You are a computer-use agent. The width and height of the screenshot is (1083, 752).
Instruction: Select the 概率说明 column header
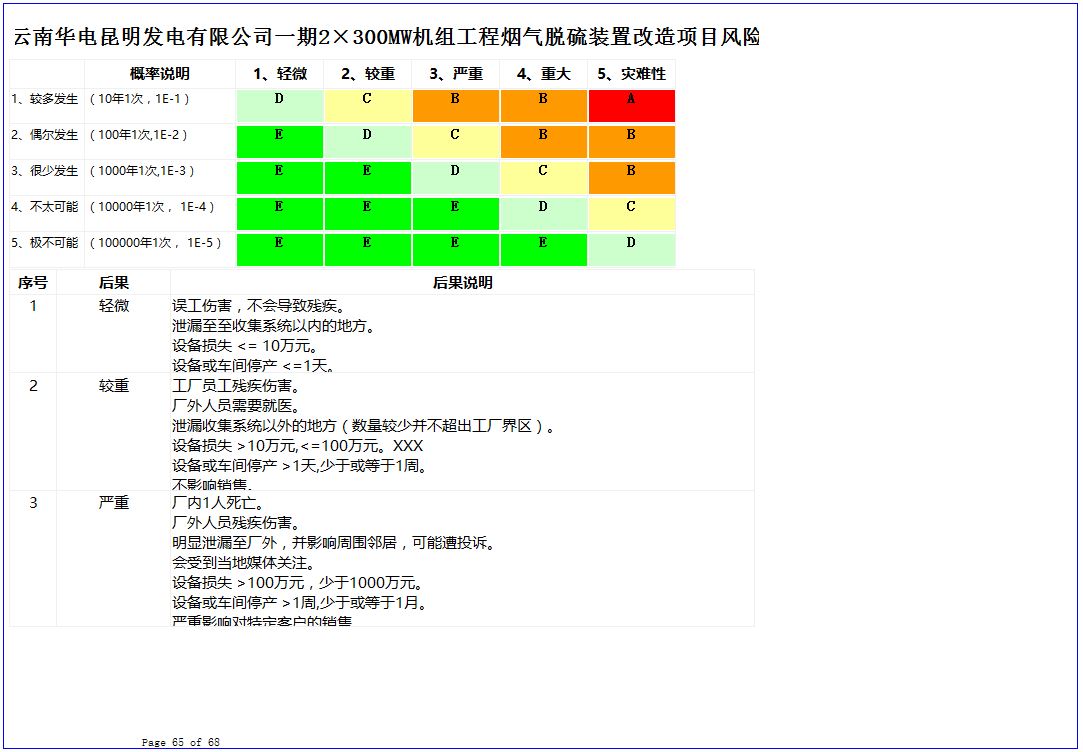pos(160,74)
